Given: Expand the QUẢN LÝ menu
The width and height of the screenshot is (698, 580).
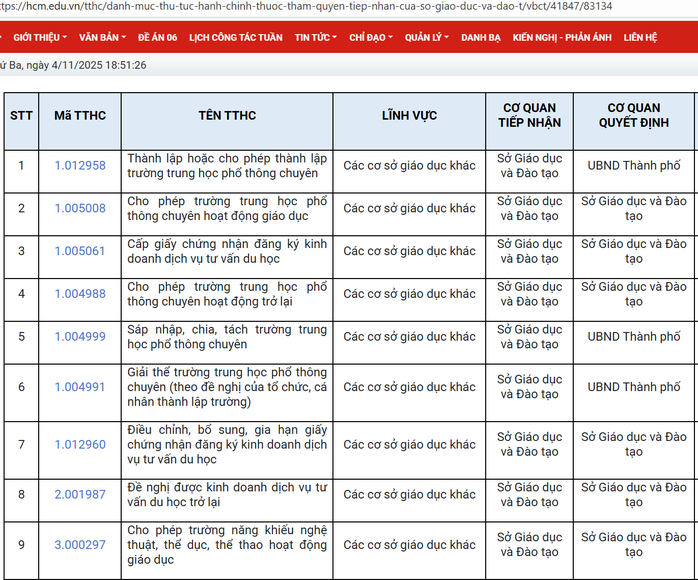Looking at the screenshot, I should point(426,37).
